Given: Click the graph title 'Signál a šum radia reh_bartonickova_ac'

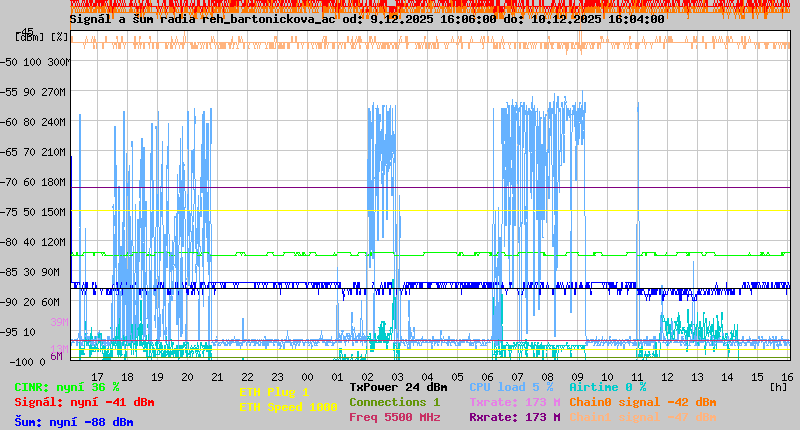Looking at the screenshot, I should tap(203, 19).
